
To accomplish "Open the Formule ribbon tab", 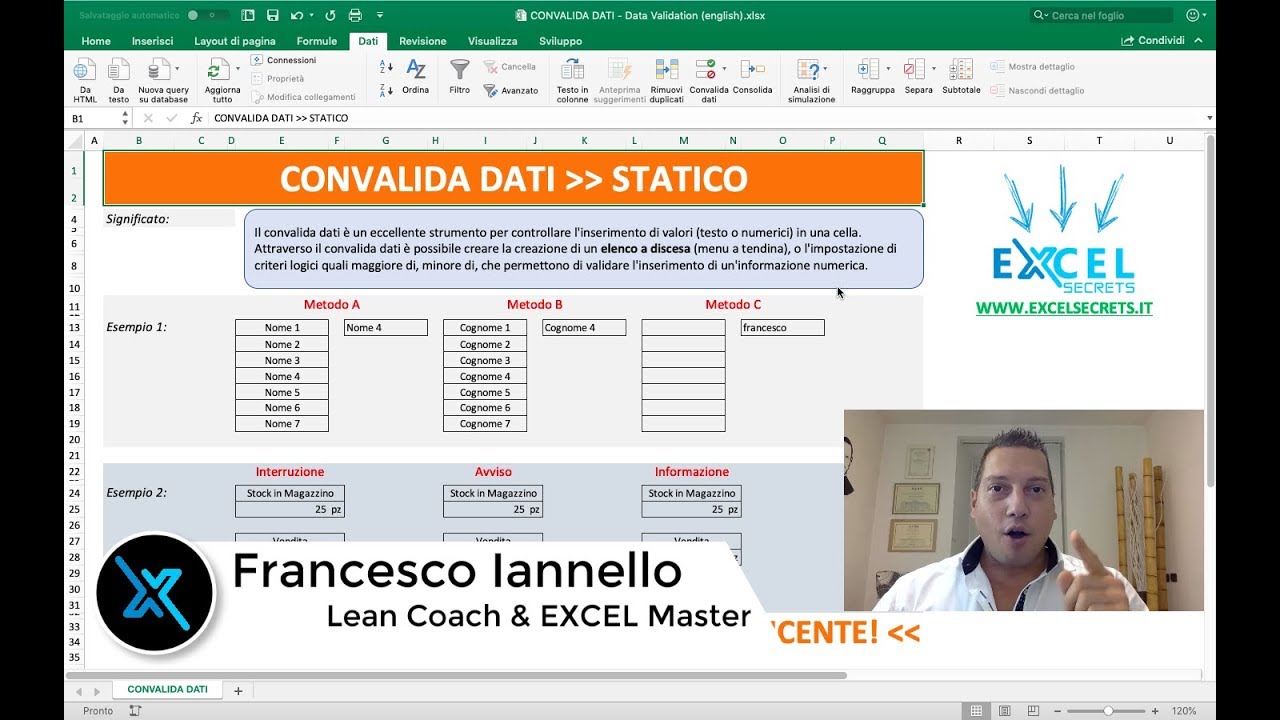I will click(x=317, y=41).
